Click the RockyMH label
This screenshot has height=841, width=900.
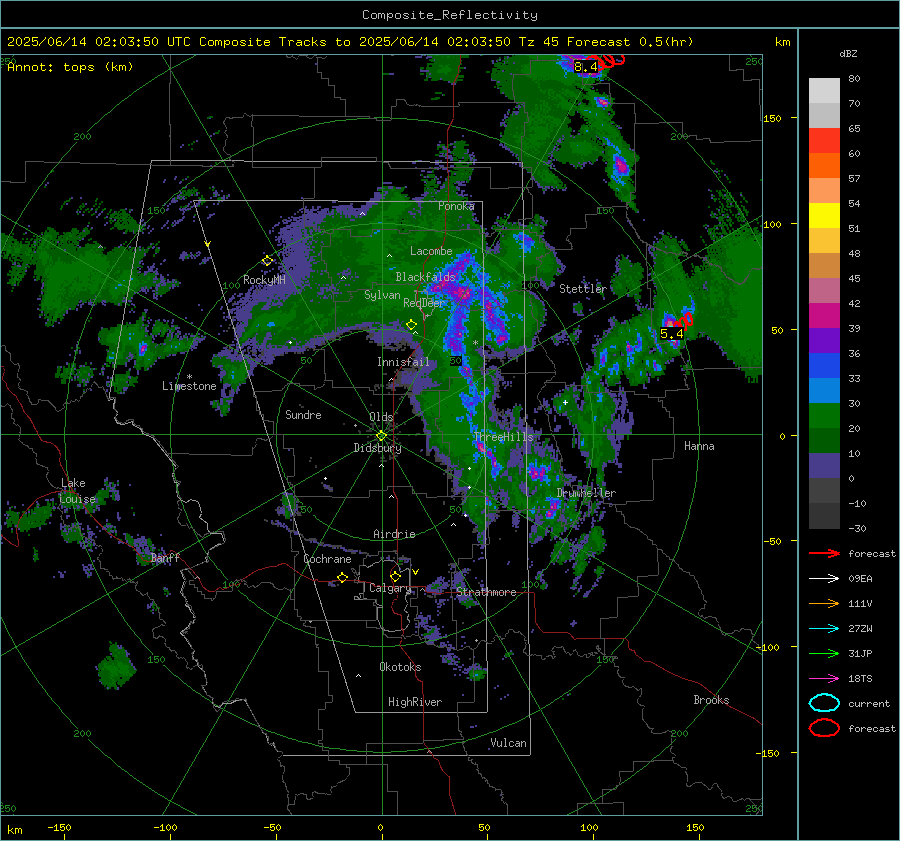264,280
